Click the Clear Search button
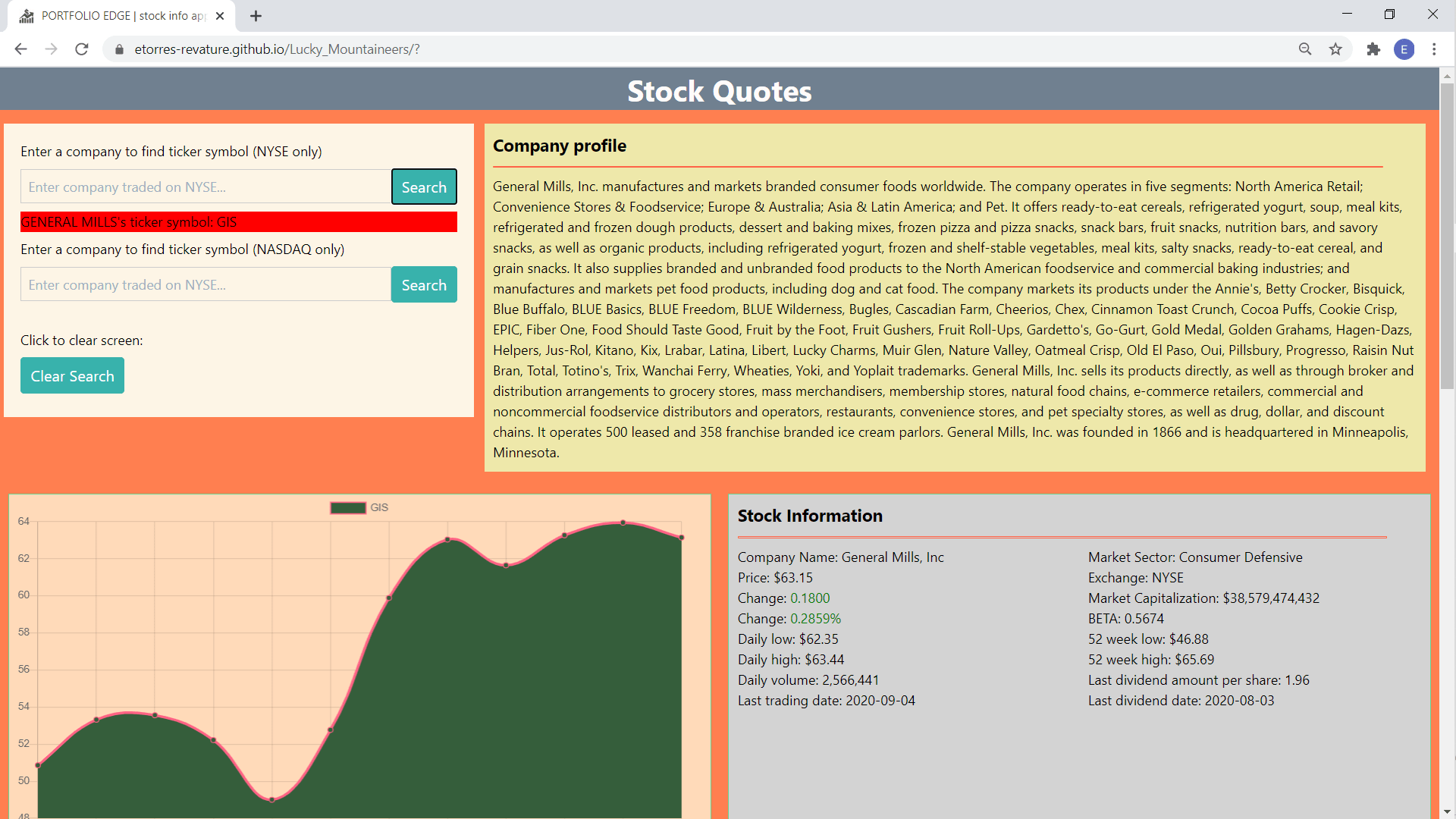 [72, 376]
